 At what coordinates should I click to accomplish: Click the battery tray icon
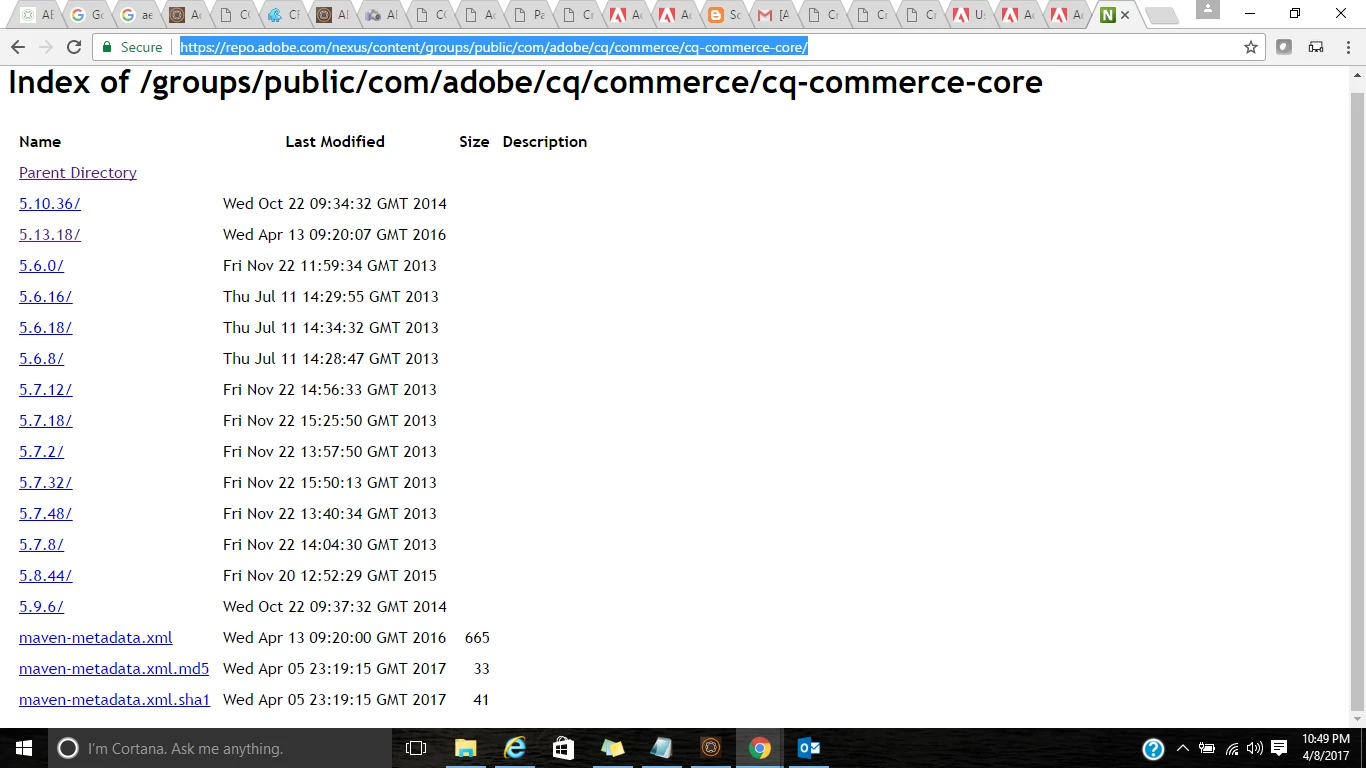pos(1208,748)
